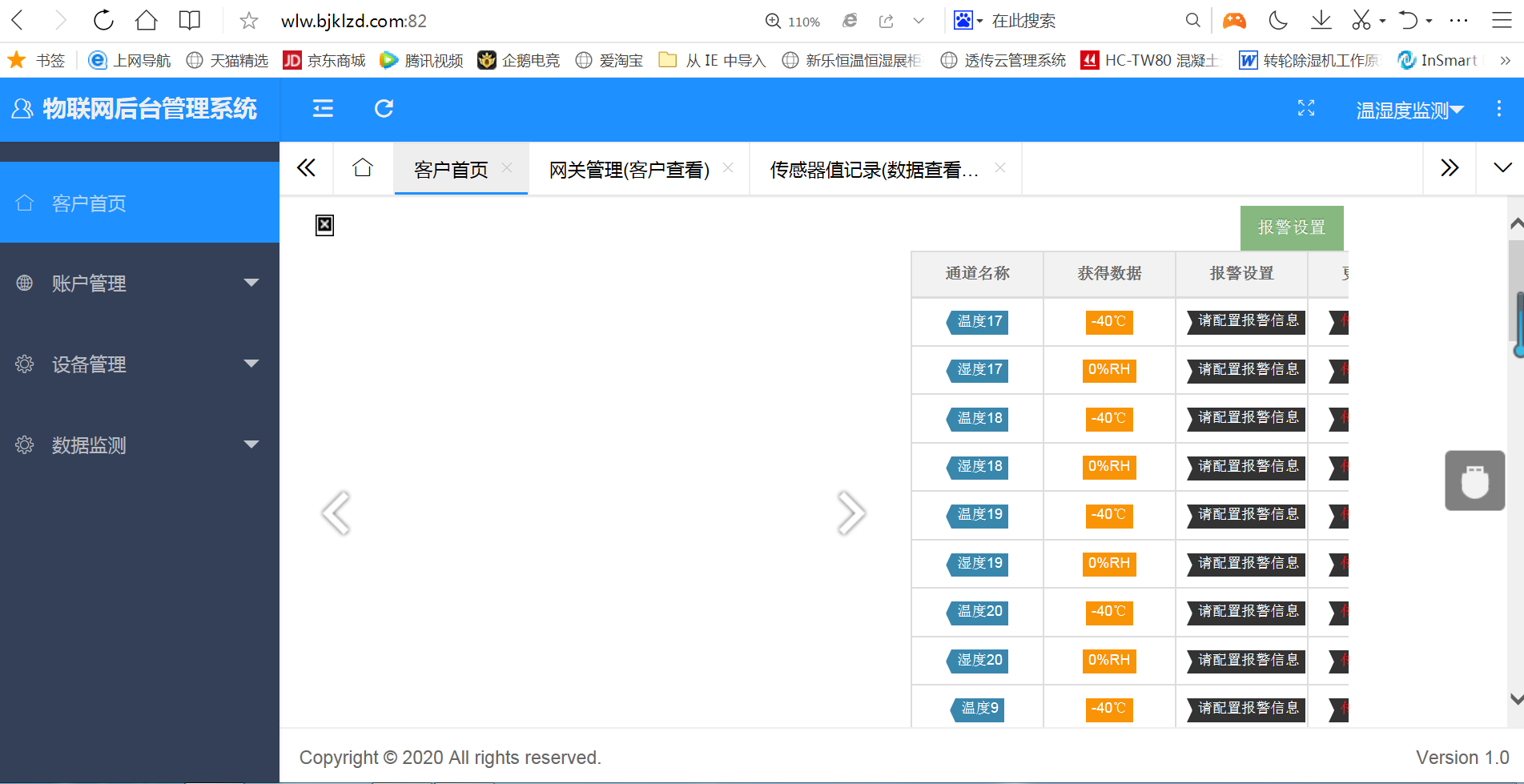
Task: Click the scissors screenshot tool
Action: (x=1361, y=21)
